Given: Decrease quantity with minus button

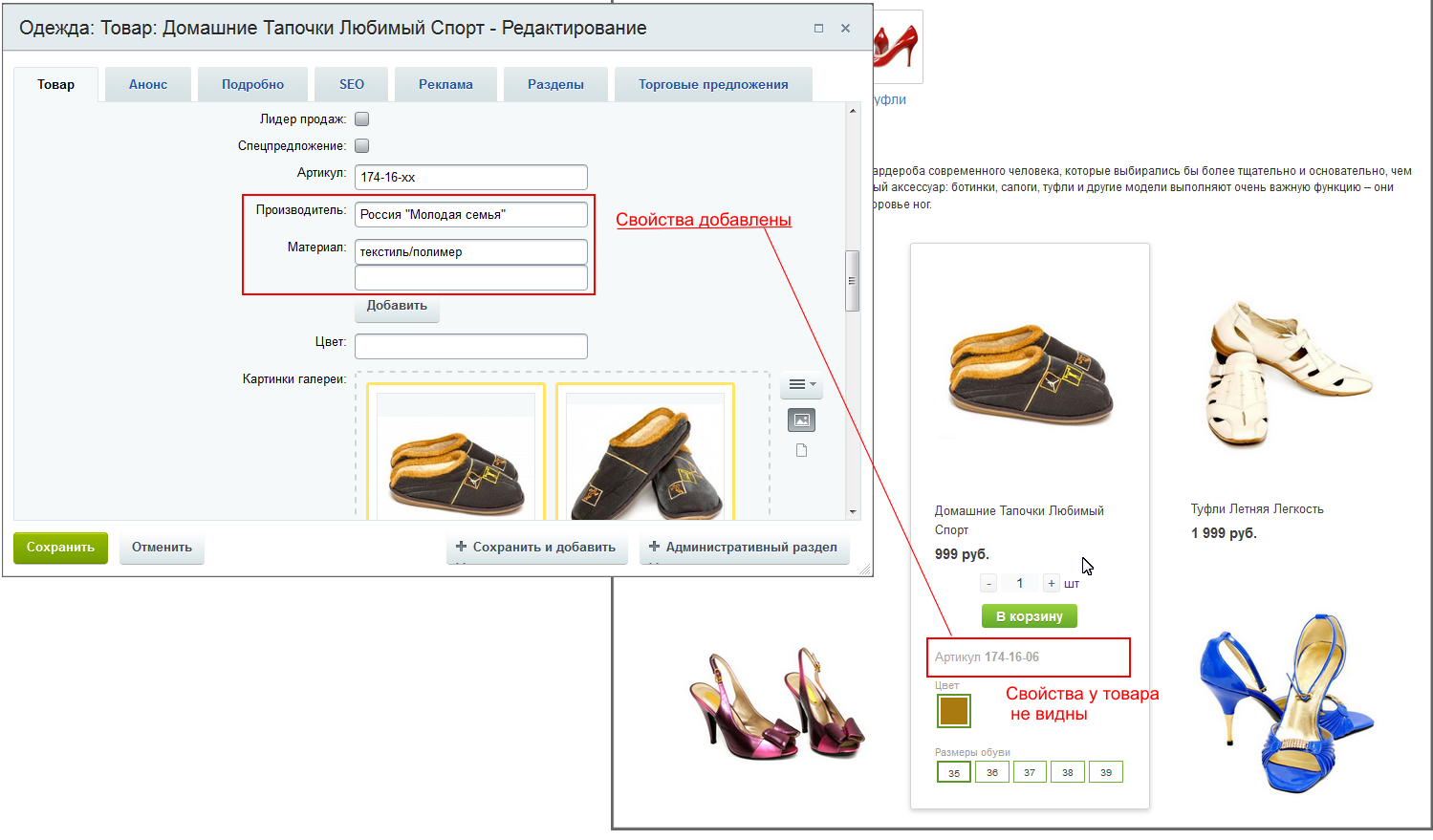Looking at the screenshot, I should coord(989,584).
